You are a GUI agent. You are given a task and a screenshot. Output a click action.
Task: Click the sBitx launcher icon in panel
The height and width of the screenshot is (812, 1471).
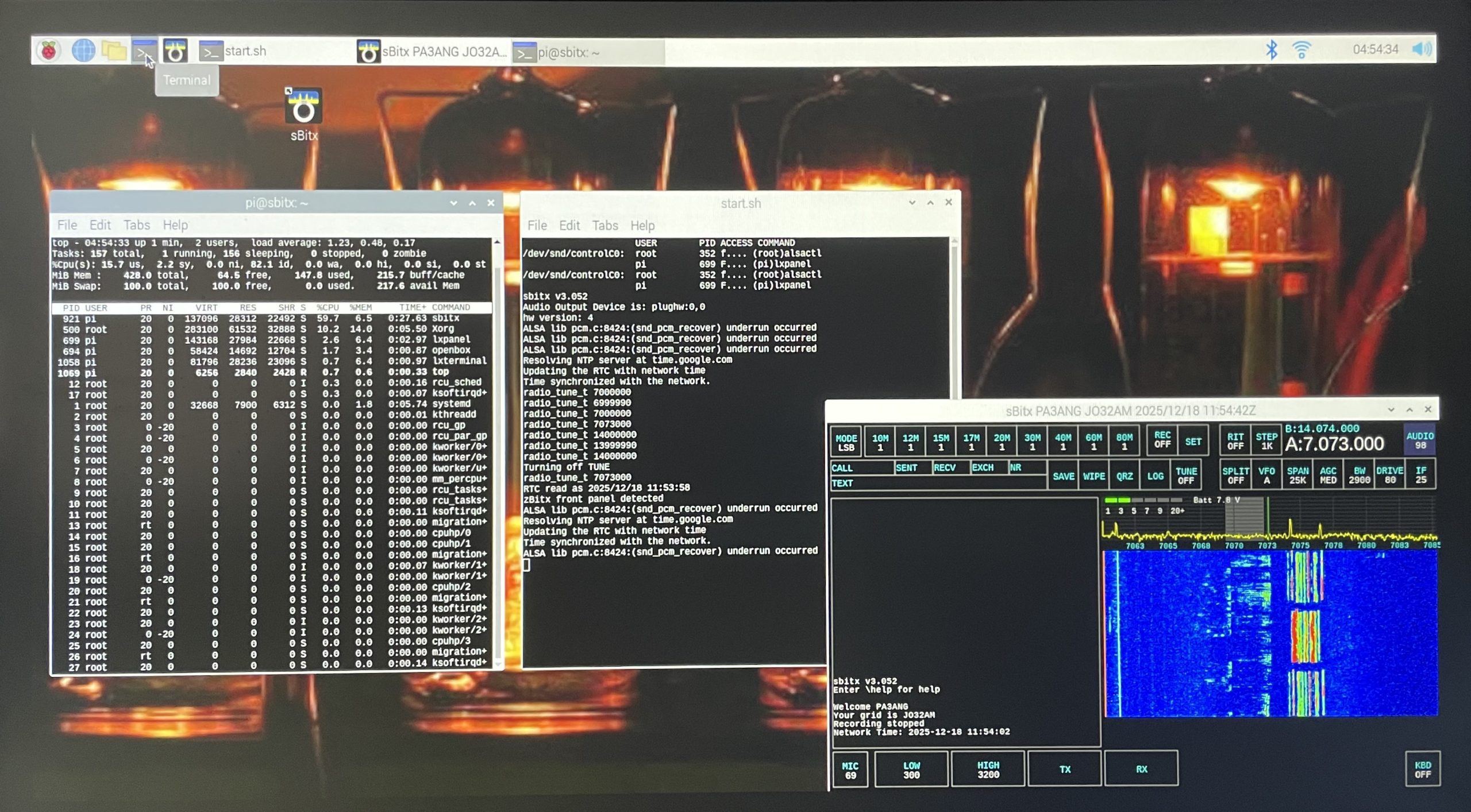coord(175,51)
